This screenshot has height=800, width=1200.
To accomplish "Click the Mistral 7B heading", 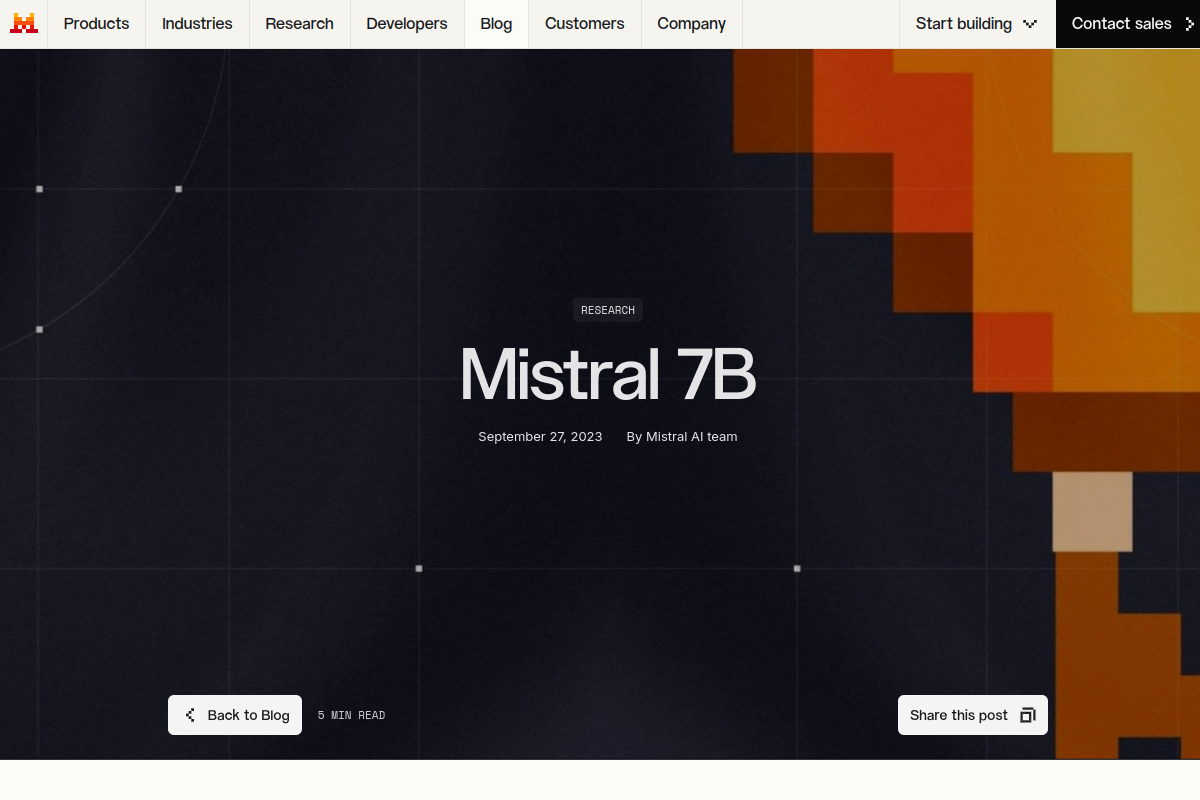I will [x=607, y=375].
